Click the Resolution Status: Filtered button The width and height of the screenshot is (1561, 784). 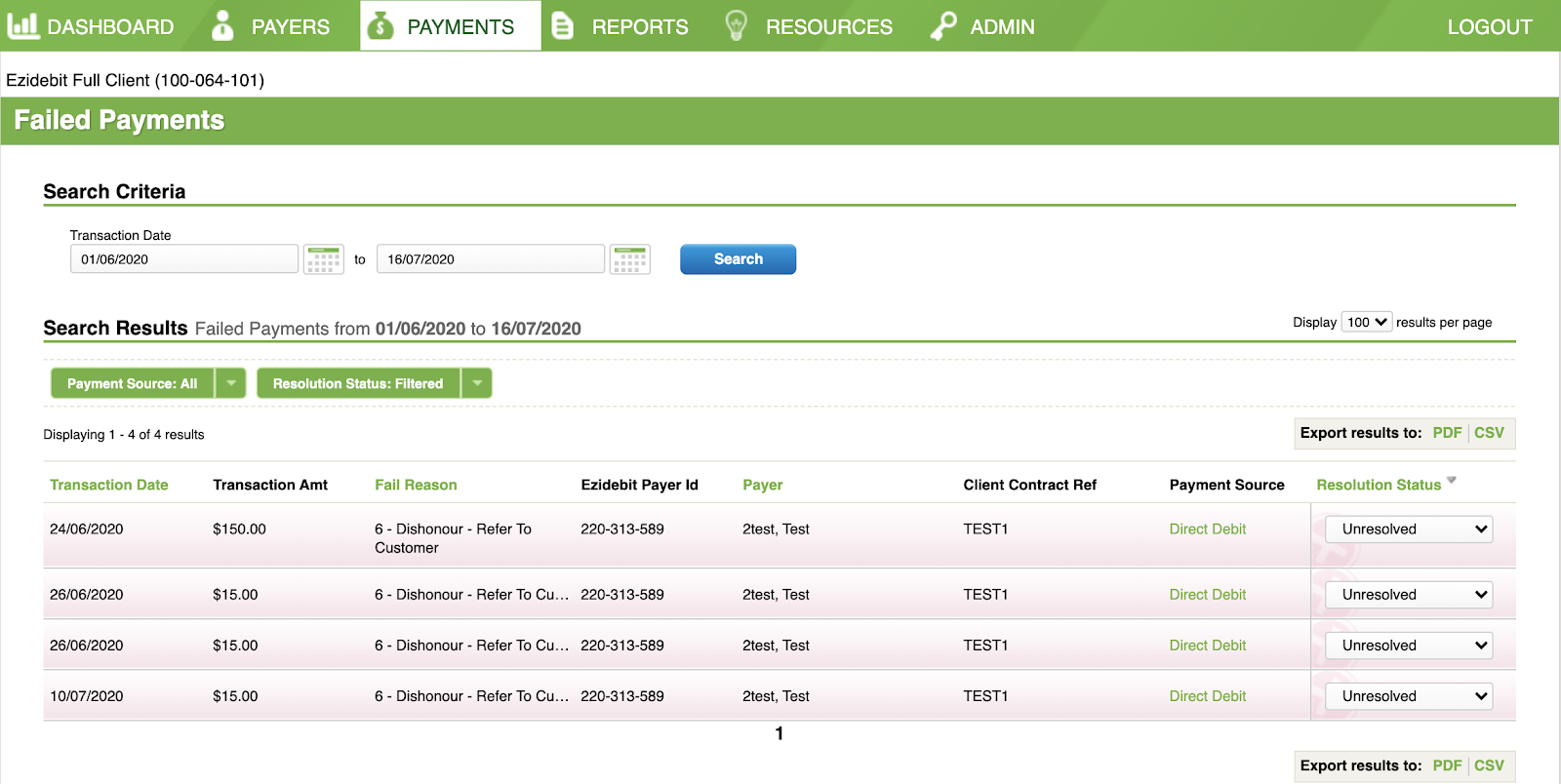(x=358, y=384)
